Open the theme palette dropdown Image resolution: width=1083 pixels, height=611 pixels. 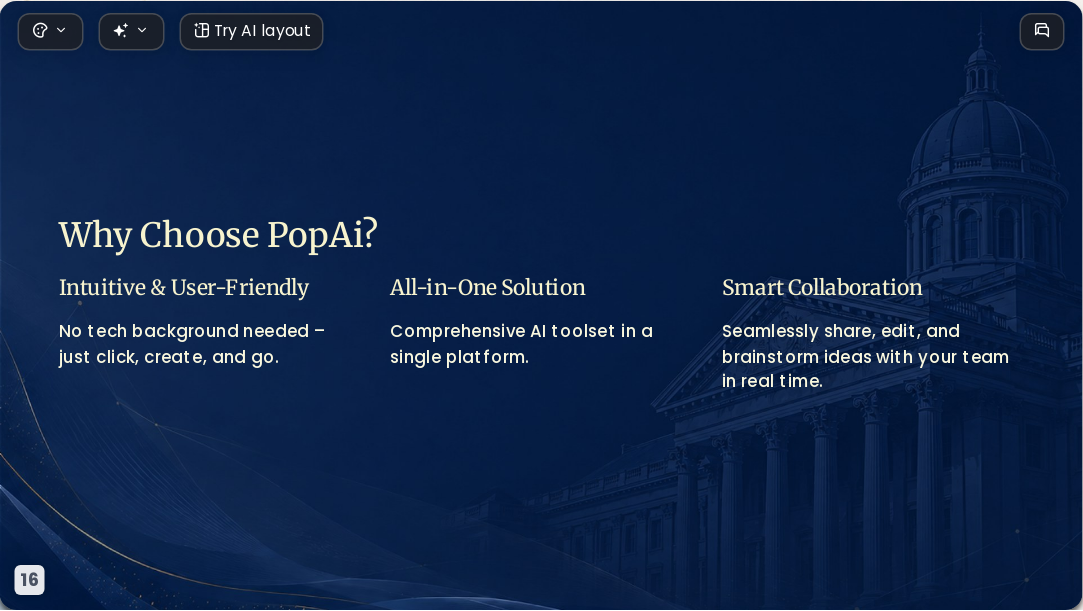[x=50, y=31]
